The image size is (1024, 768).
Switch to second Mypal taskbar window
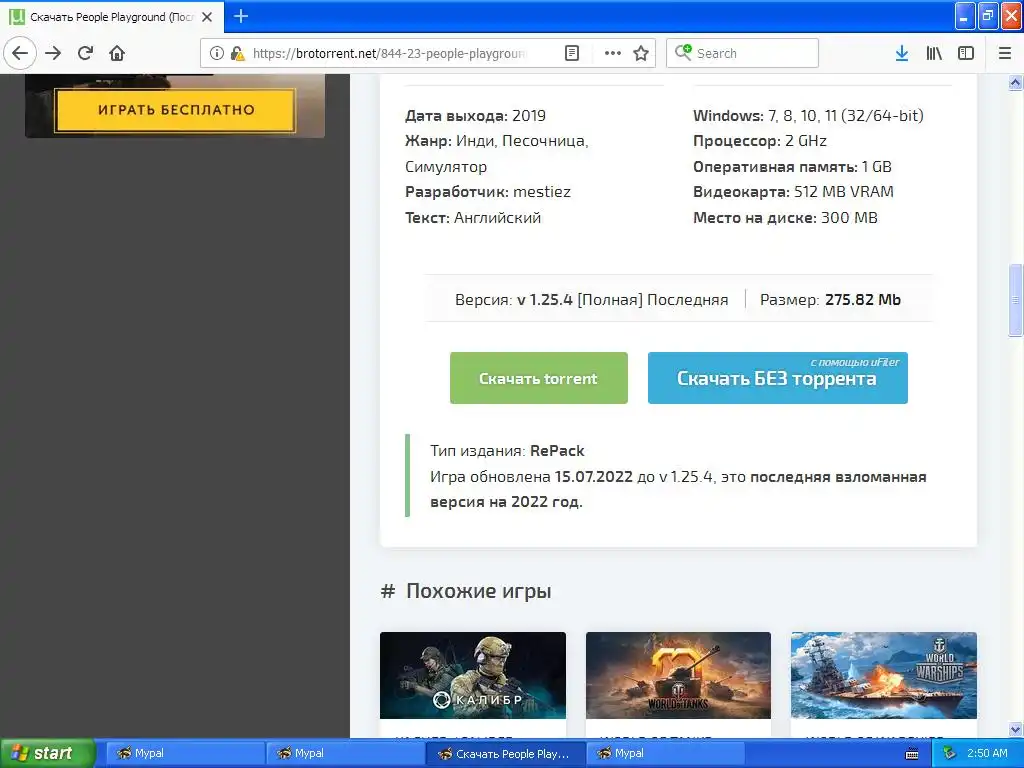345,753
